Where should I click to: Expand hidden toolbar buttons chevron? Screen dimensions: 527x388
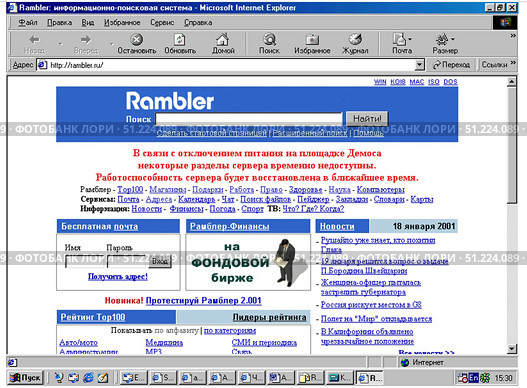click(x=513, y=36)
